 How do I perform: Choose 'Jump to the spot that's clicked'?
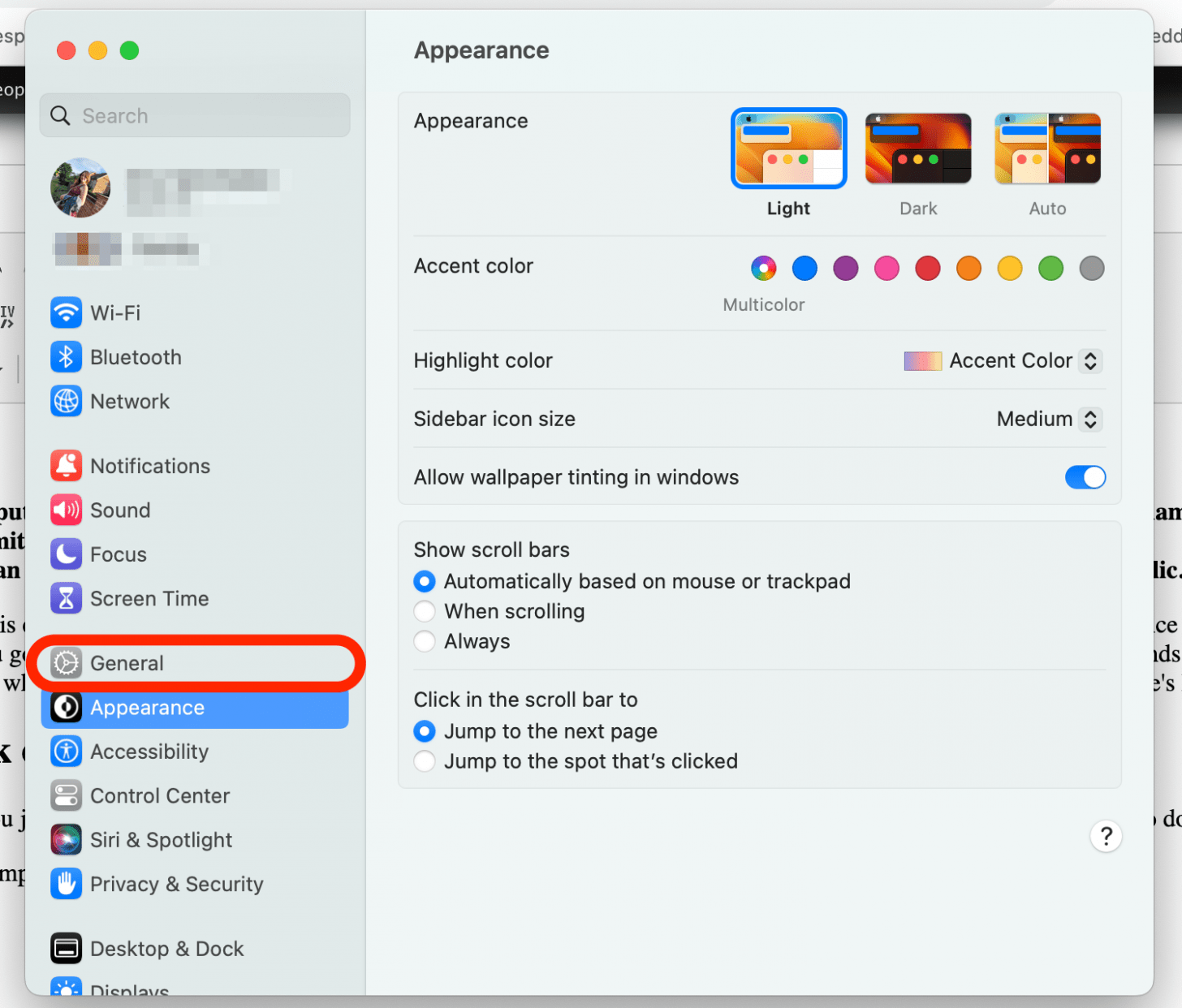pos(425,761)
